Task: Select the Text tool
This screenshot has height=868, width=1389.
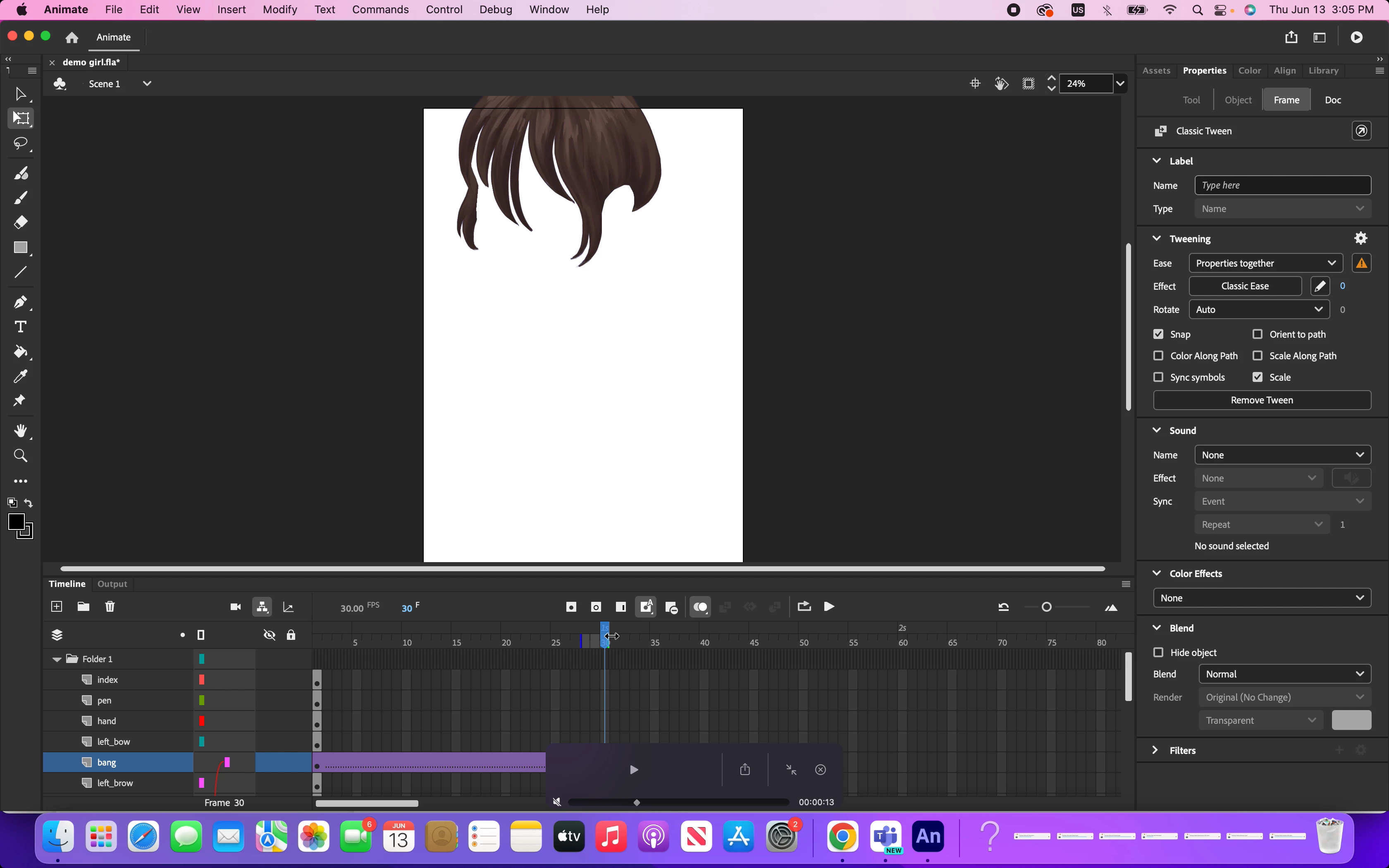Action: [21, 327]
